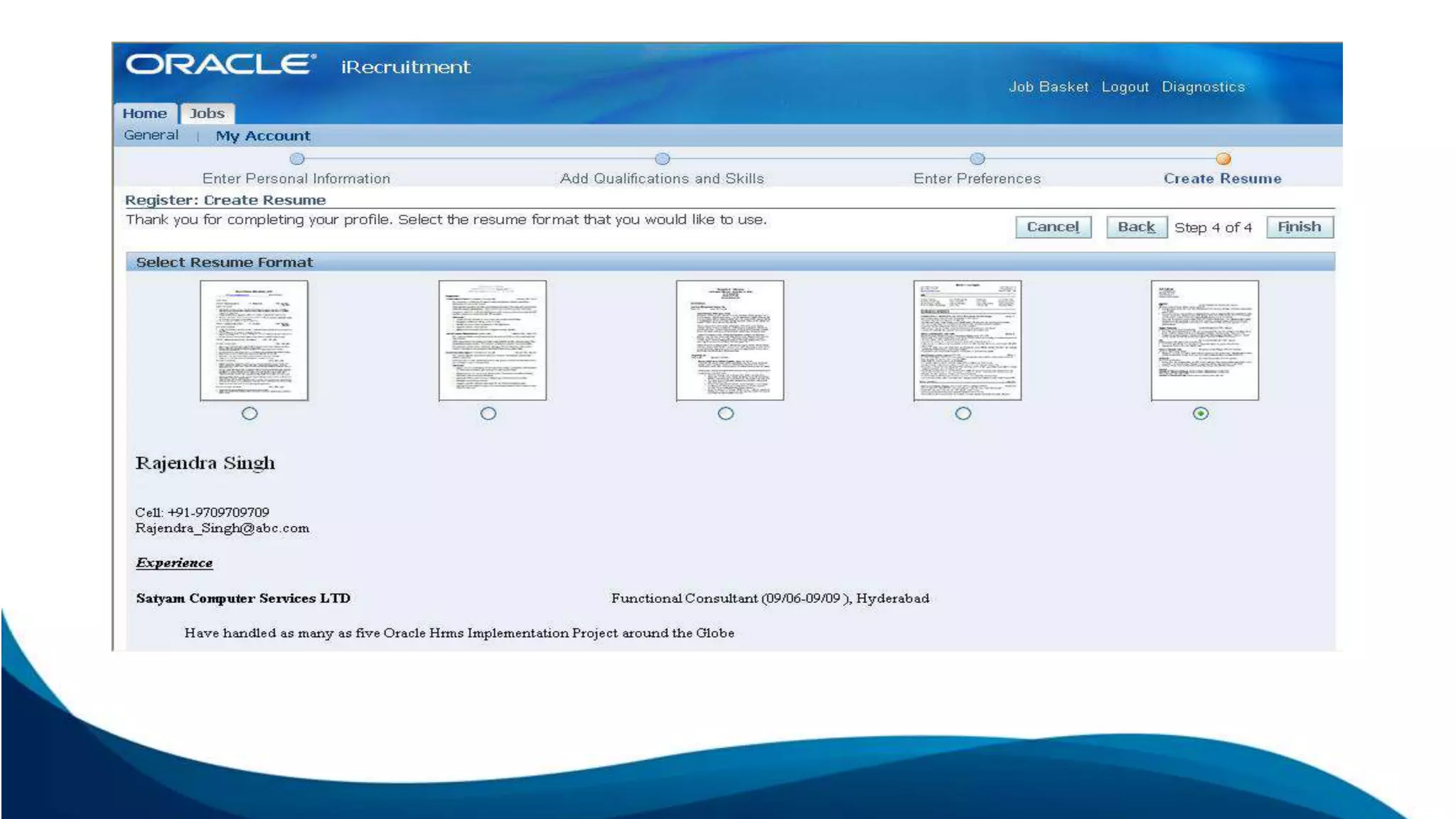Click the selected fifth resume format radio
Image resolution: width=1456 pixels, height=819 pixels.
click(1201, 413)
